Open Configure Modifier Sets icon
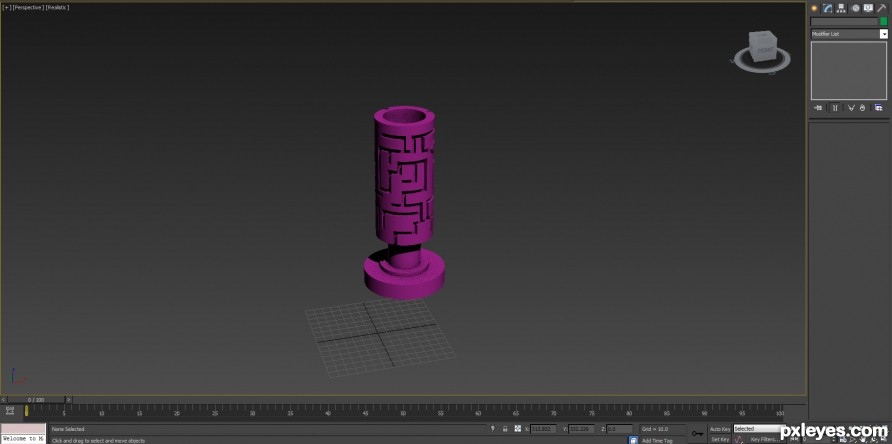 coord(878,108)
